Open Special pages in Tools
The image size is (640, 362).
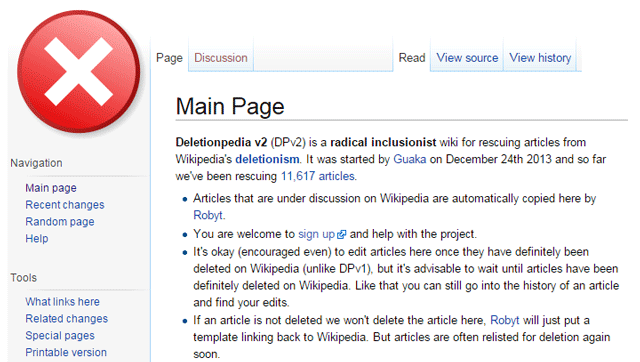pyautogui.click(x=60, y=335)
